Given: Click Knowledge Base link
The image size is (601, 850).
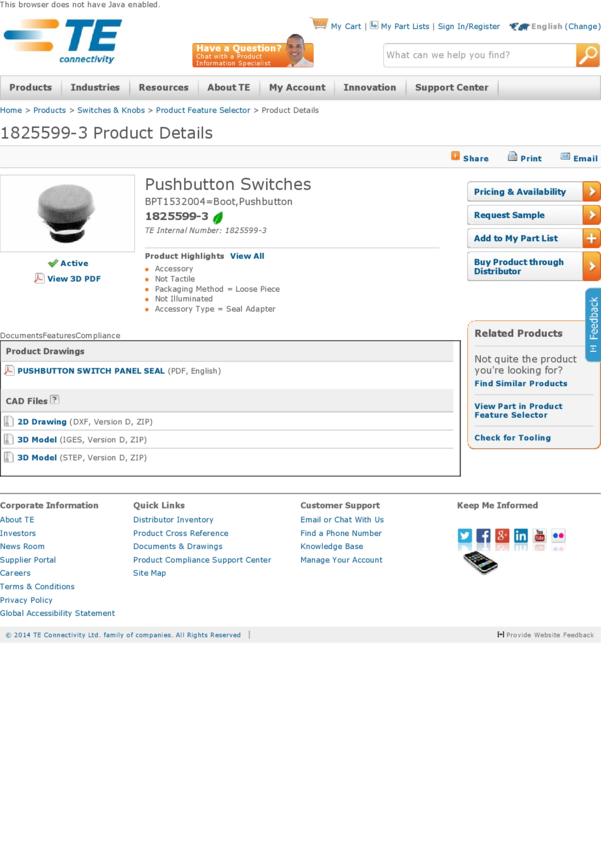Looking at the screenshot, I should tap(332, 546).
